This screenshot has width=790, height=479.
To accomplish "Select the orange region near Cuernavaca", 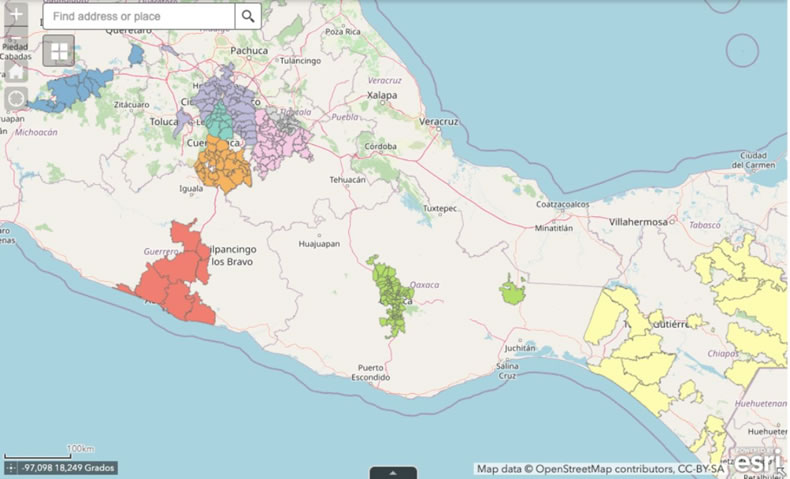I will pyautogui.click(x=222, y=164).
